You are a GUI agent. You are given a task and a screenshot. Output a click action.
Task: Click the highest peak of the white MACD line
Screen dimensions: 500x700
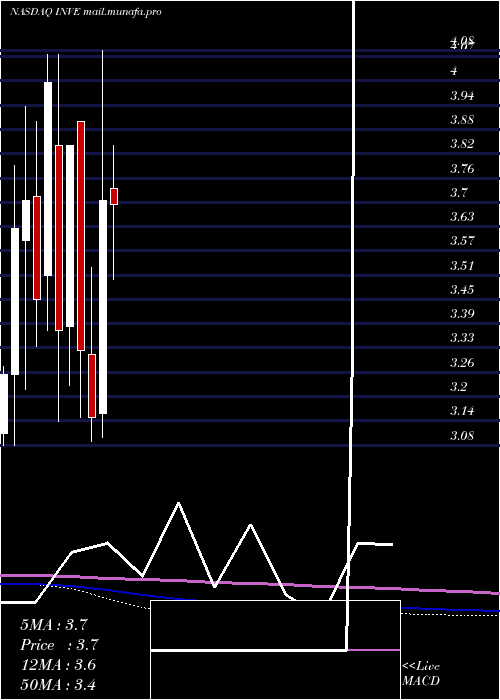coord(179,503)
